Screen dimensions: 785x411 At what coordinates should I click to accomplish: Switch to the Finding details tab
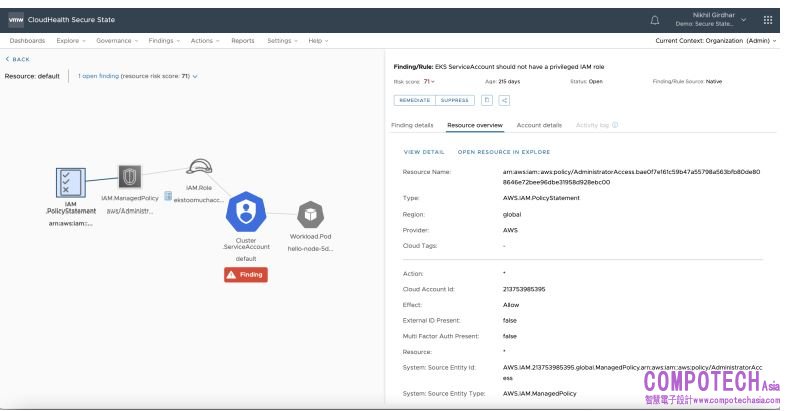point(412,125)
